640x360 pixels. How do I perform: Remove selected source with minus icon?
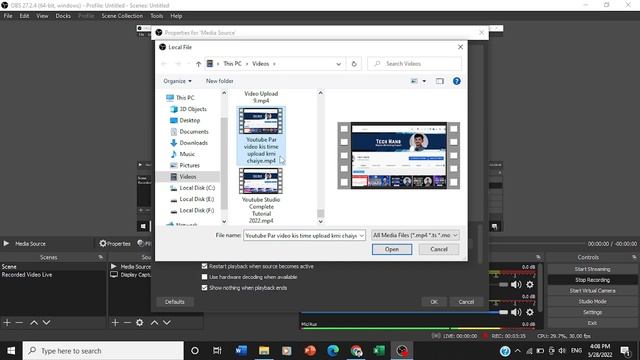(x=127, y=323)
